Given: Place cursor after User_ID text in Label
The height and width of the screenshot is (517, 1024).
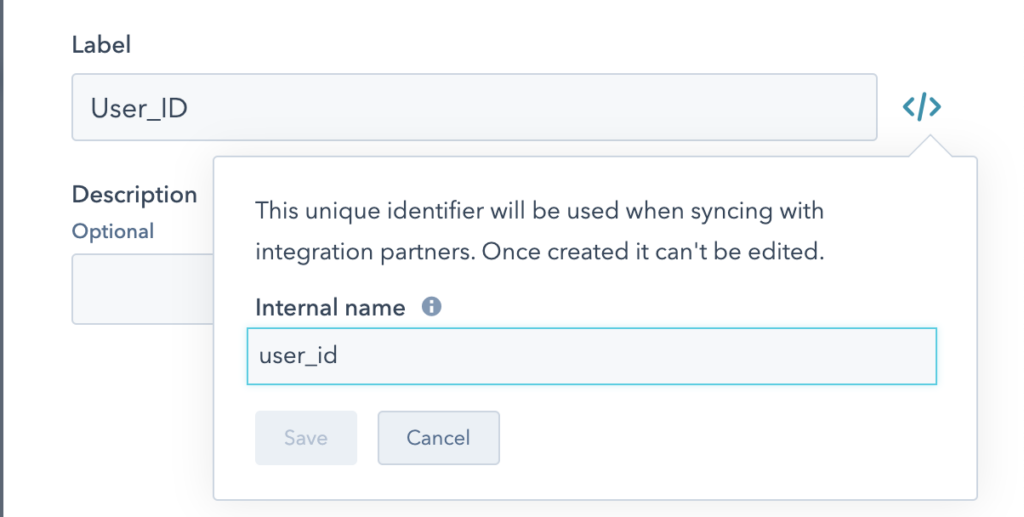Looking at the screenshot, I should pyautogui.click(x=189, y=108).
